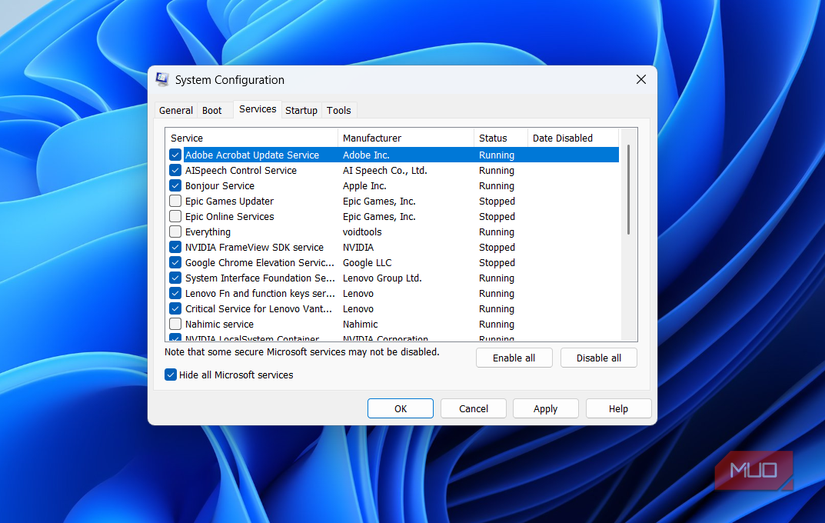Open Help for System Configuration

pyautogui.click(x=618, y=408)
